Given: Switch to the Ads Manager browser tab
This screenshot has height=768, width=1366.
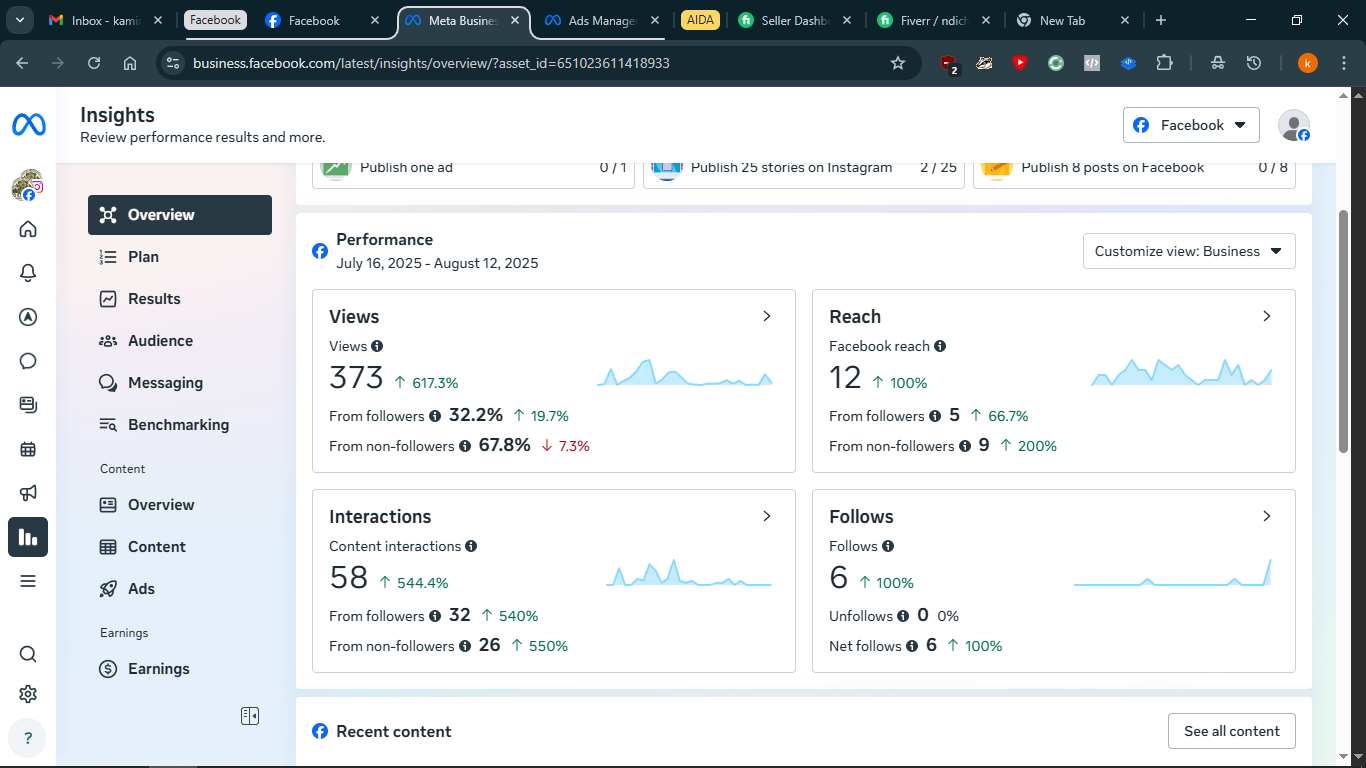Looking at the screenshot, I should (x=601, y=20).
